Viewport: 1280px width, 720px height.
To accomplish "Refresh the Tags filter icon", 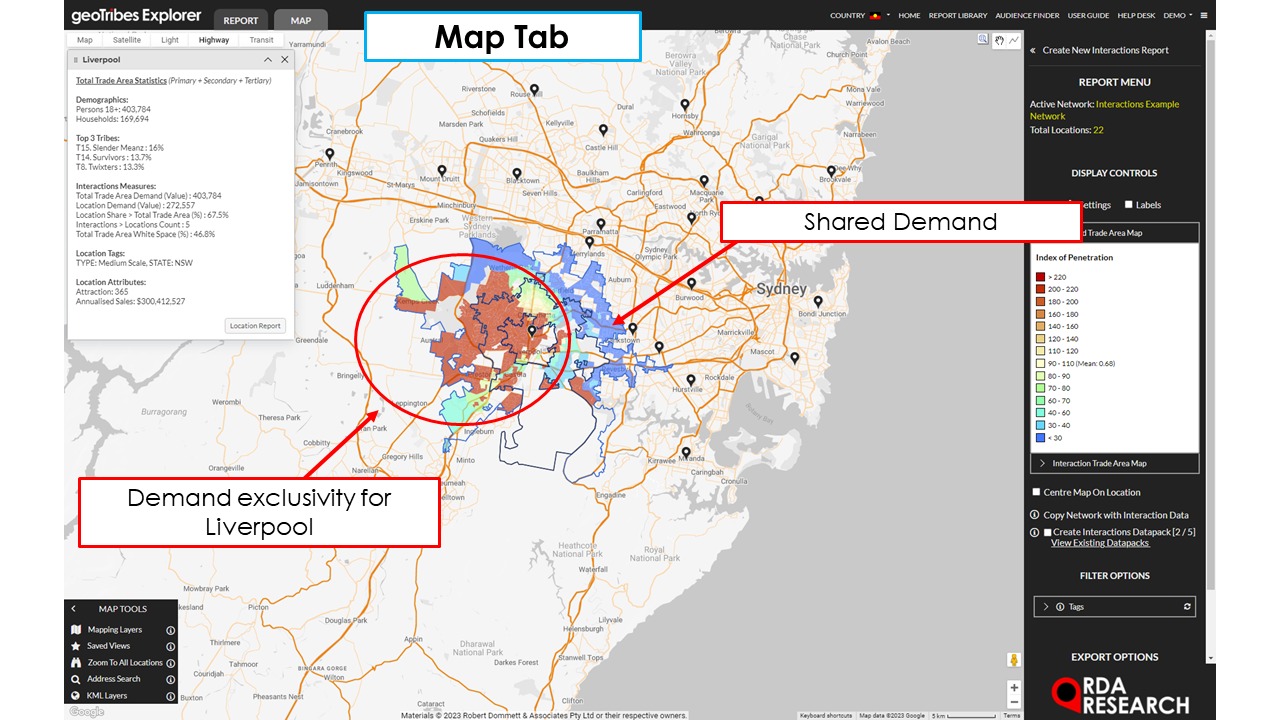I will click(1187, 607).
